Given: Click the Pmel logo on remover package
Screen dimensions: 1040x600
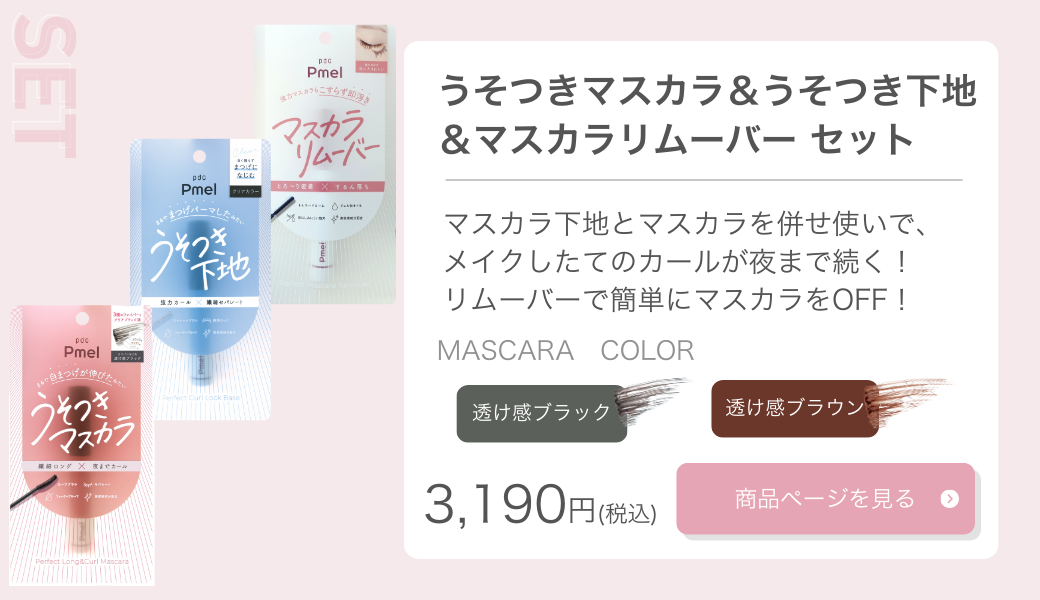Looking at the screenshot, I should coord(325,72).
